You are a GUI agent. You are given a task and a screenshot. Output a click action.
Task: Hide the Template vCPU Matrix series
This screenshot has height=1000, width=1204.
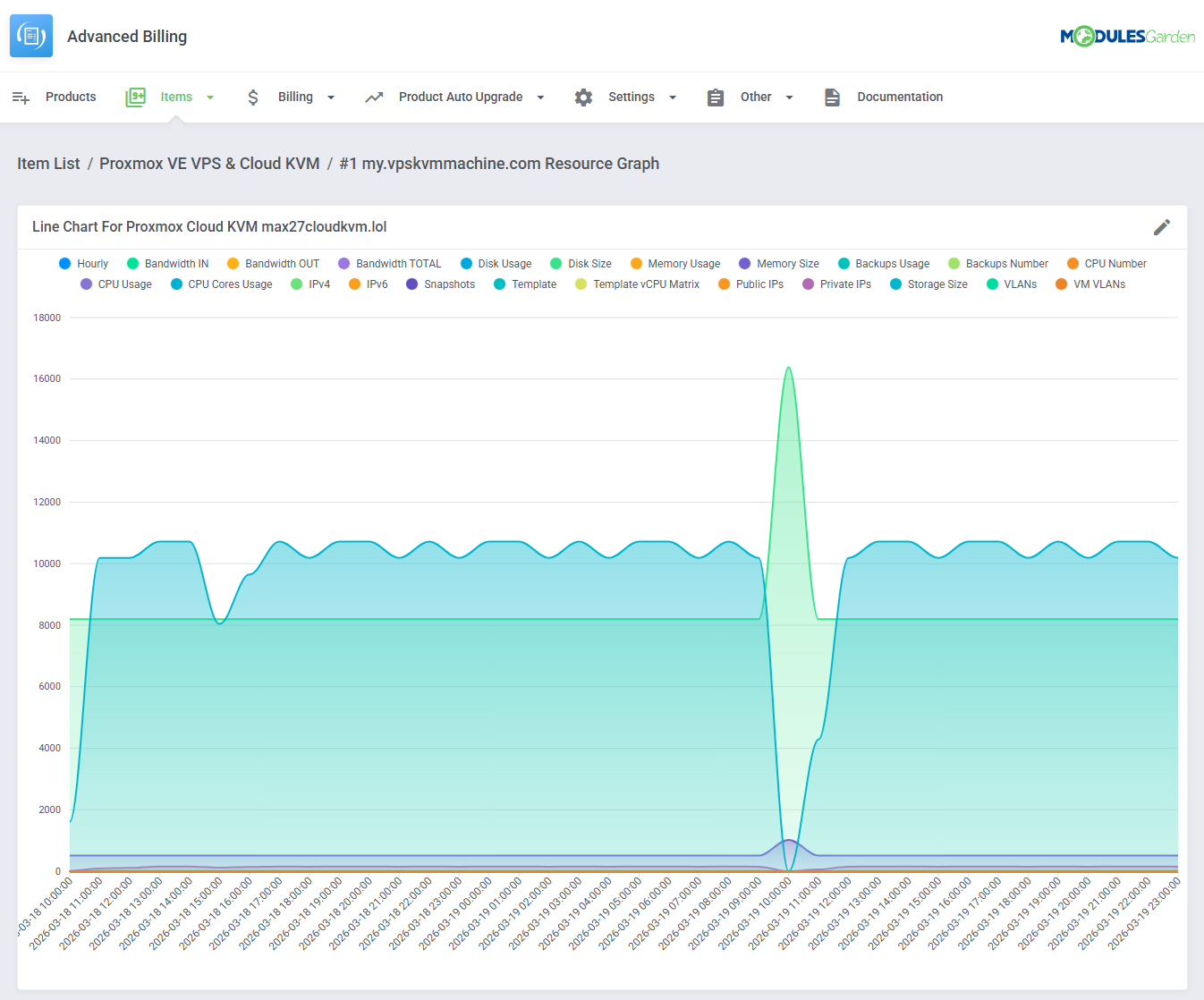click(x=637, y=284)
